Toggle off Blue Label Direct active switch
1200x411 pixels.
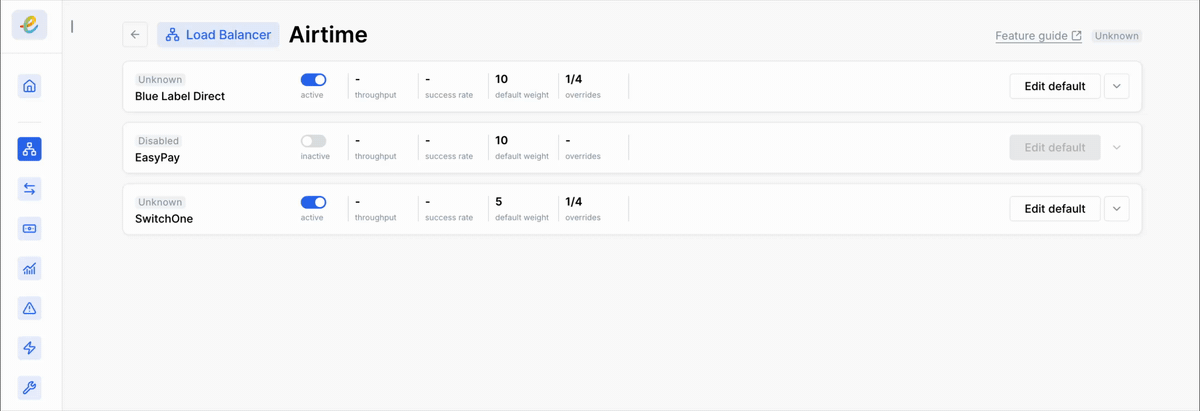313,80
